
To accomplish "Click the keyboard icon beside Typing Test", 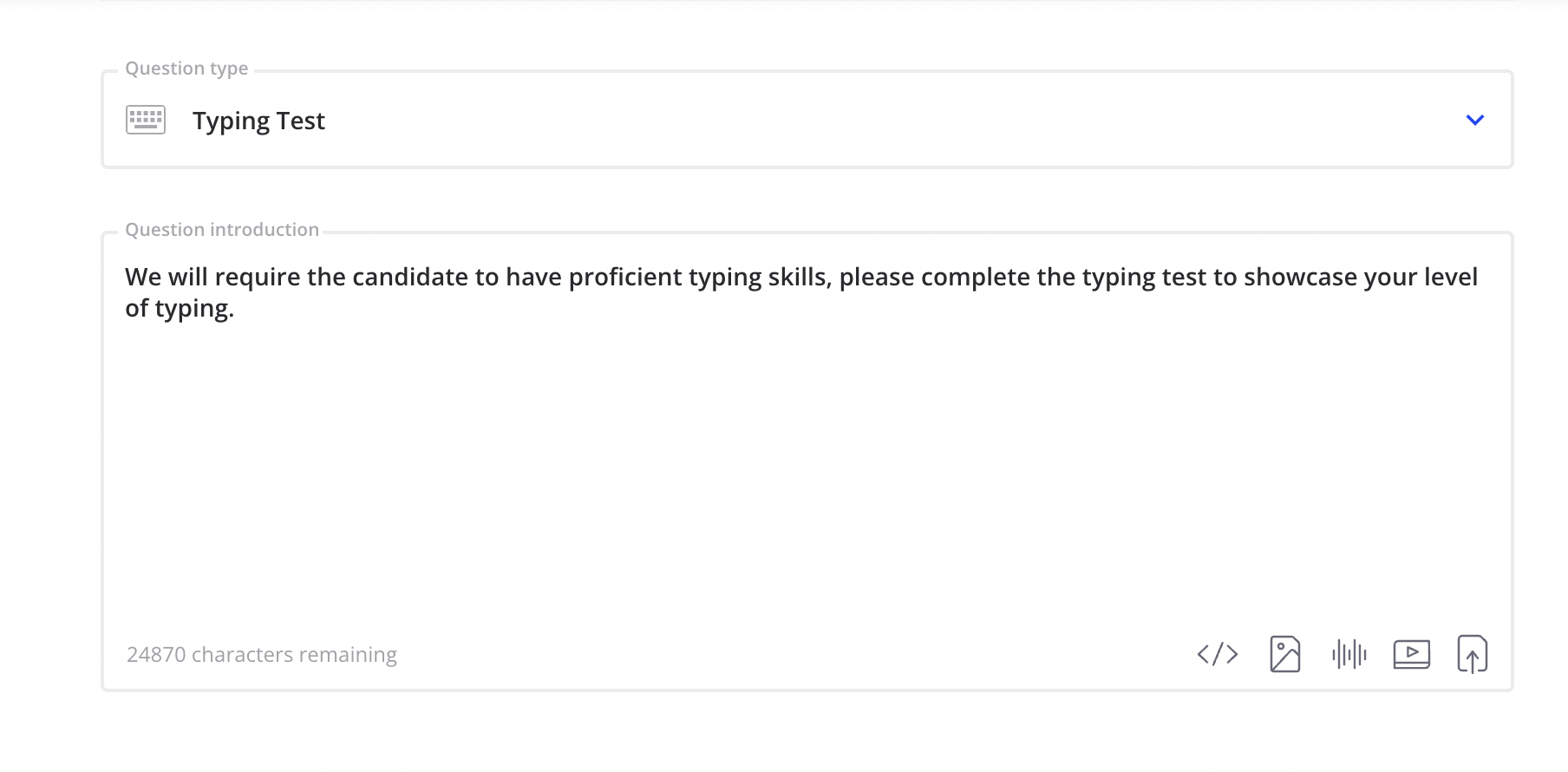I will point(146,120).
